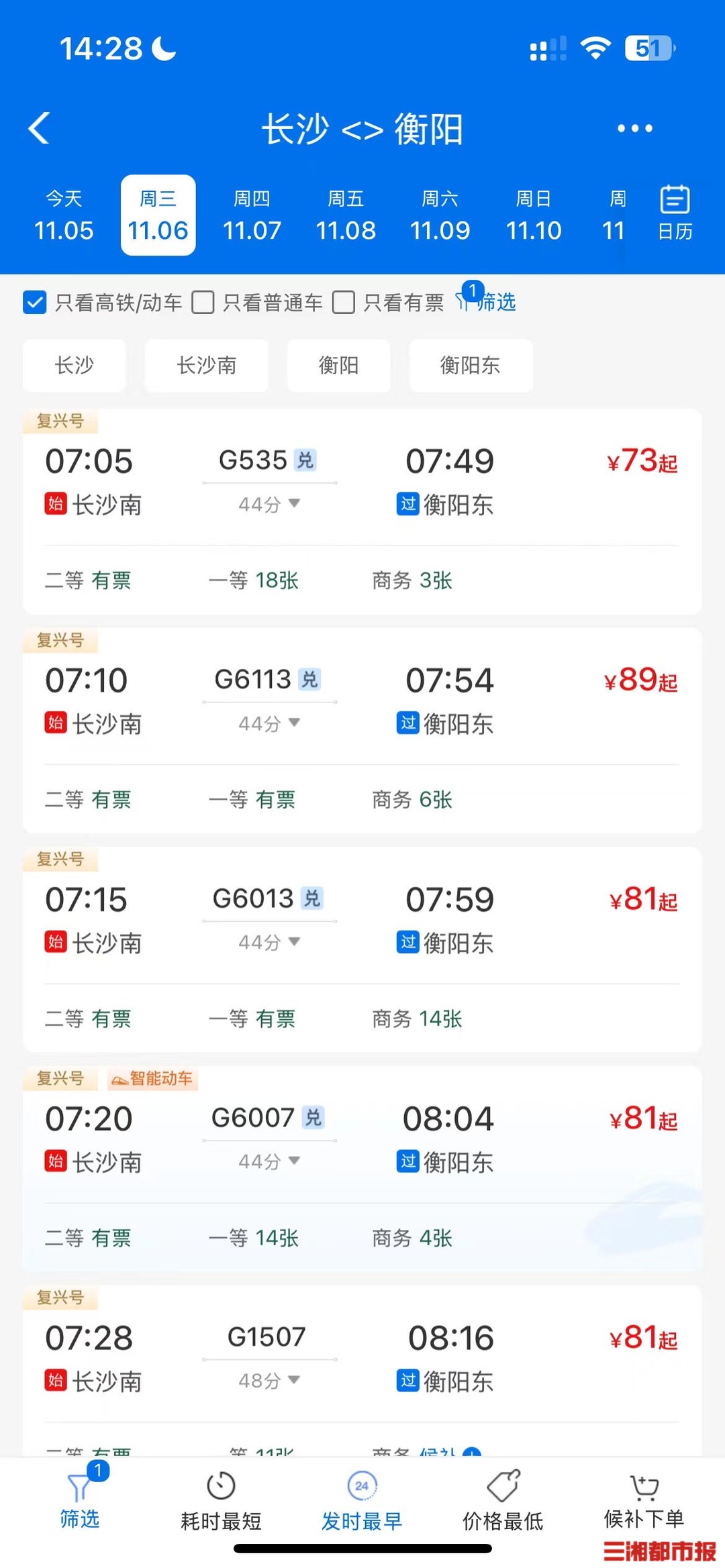This screenshot has height=1568, width=725.
Task: Sort by 耗时最短 clock icon
Action: point(221,1487)
